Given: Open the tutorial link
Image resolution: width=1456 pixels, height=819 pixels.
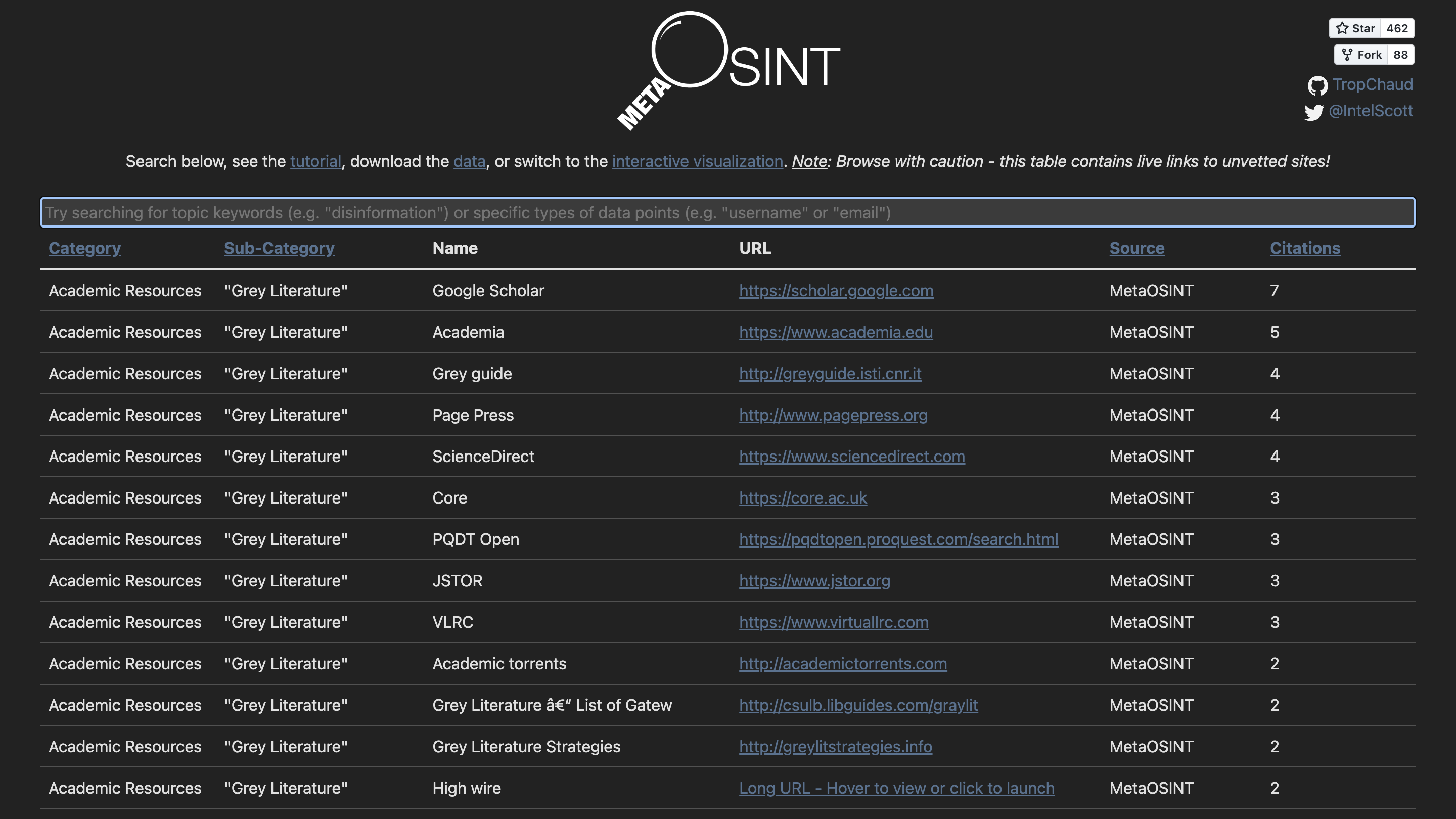Looking at the screenshot, I should click(315, 162).
